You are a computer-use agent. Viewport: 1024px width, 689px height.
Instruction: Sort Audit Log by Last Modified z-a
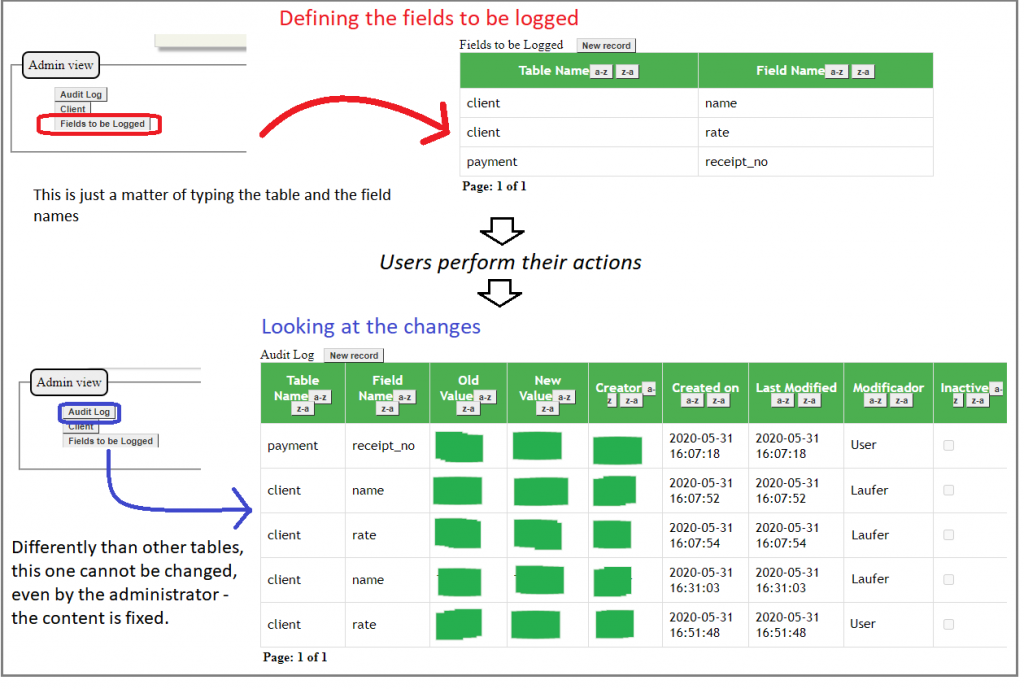pos(809,401)
